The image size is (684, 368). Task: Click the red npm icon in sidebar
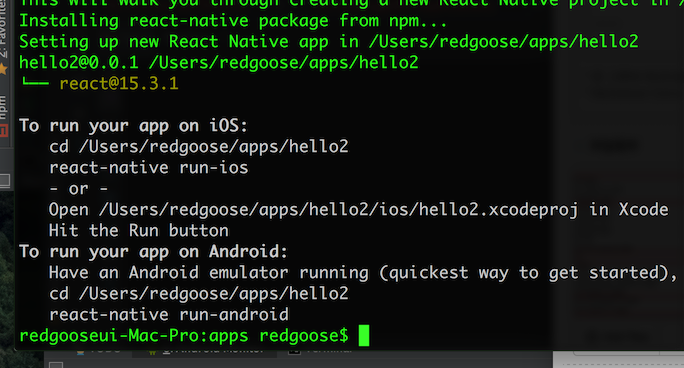[x=3, y=130]
